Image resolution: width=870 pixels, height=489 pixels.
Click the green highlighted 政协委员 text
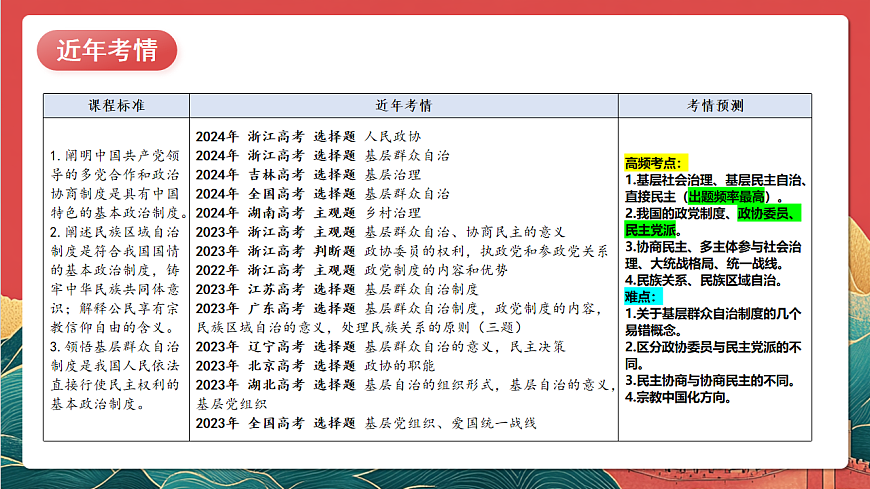click(770, 214)
